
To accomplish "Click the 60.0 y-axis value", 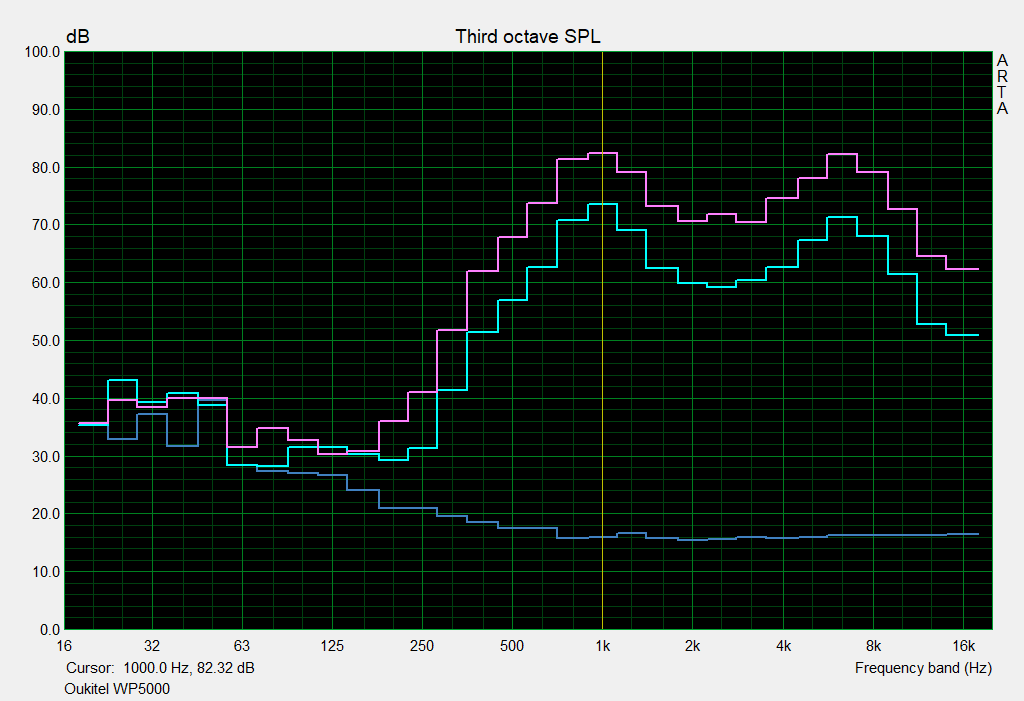I will 46,283.
